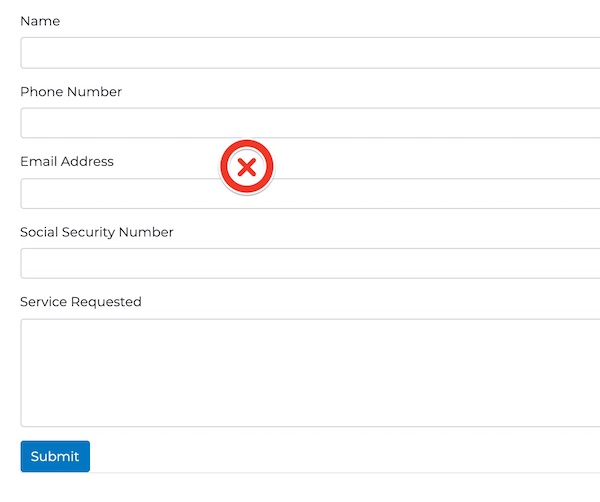The image size is (600, 502).
Task: Click the Social Security Number label
Action: (x=97, y=232)
